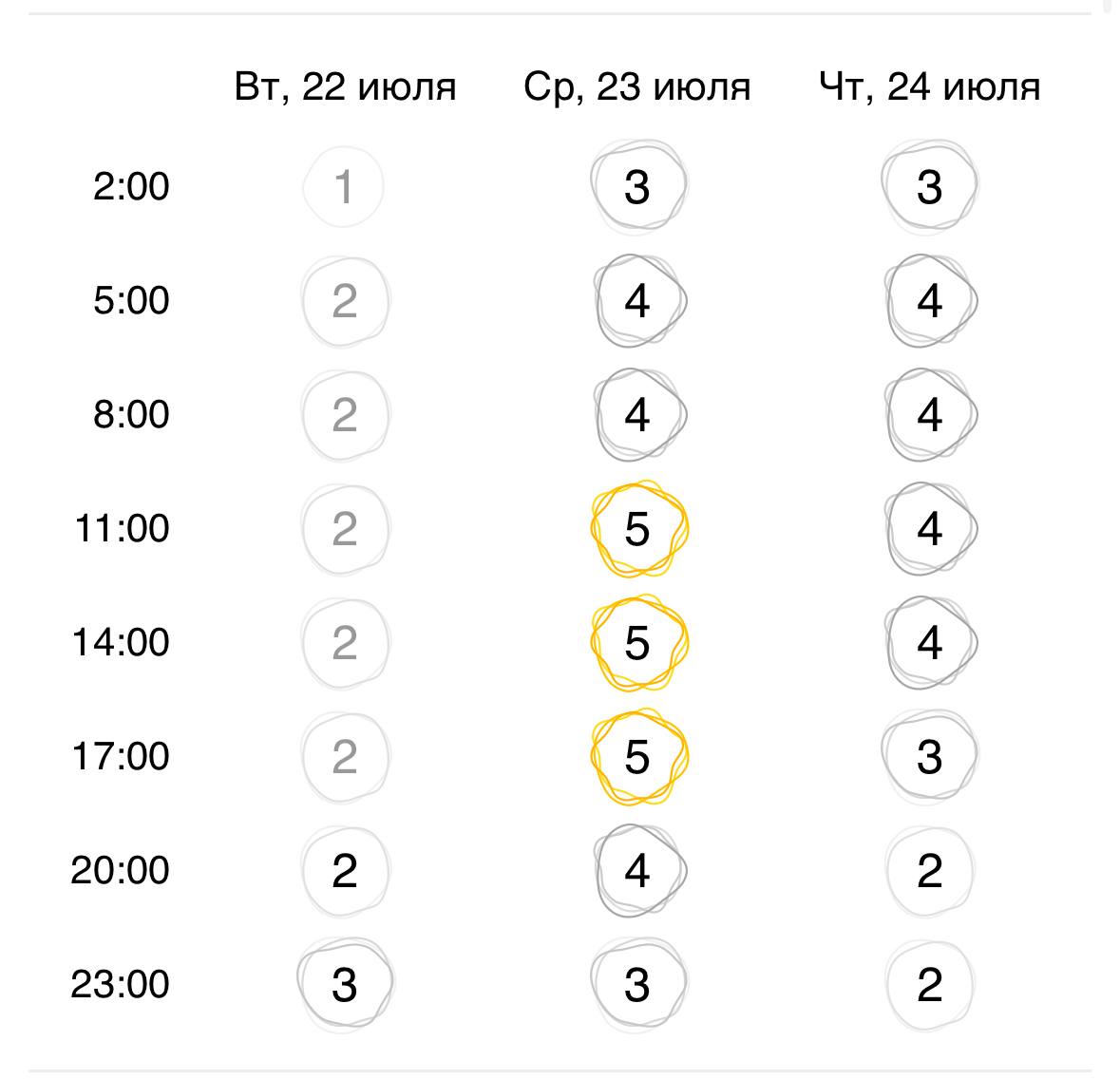
Task: Click the yellow 5 icon at 17:00 Wednesday
Action: pyautogui.click(x=639, y=757)
